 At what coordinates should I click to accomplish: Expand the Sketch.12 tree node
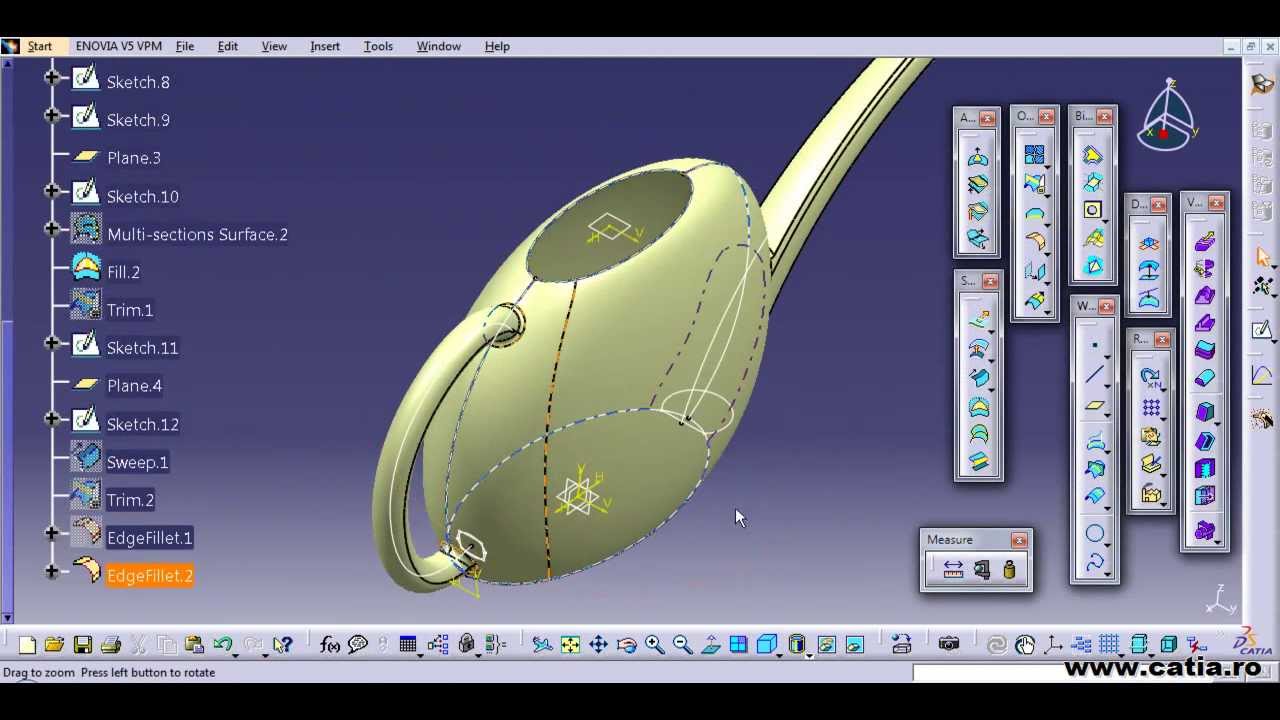pyautogui.click(x=52, y=419)
